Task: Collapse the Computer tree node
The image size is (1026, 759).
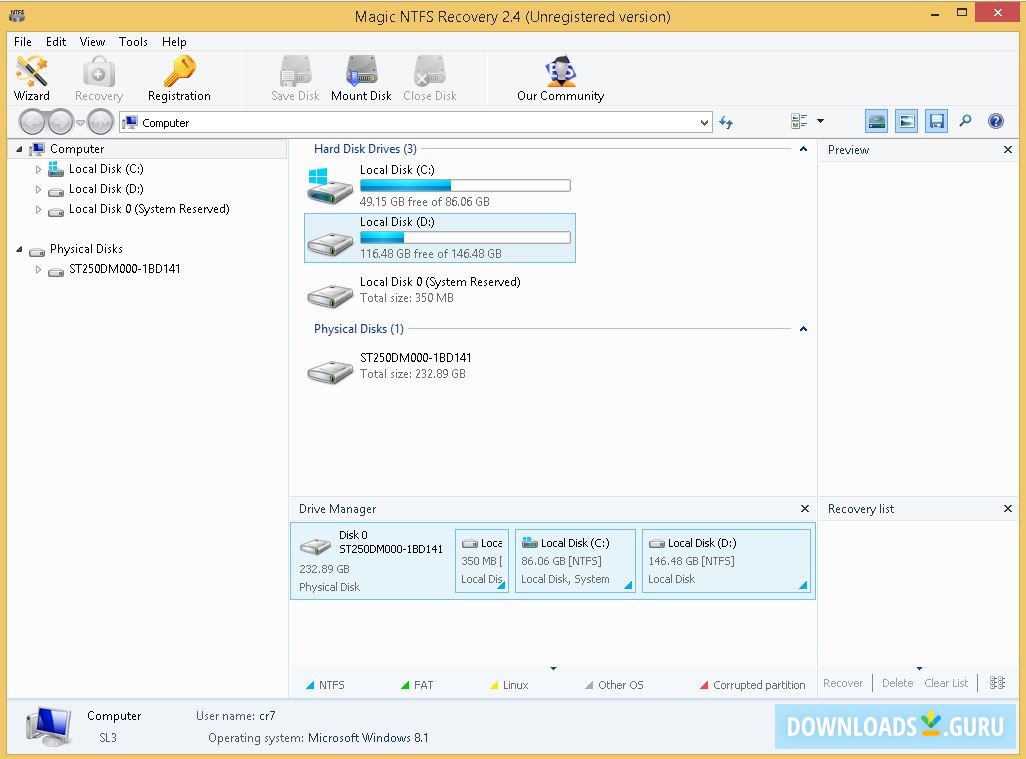Action: (x=19, y=149)
